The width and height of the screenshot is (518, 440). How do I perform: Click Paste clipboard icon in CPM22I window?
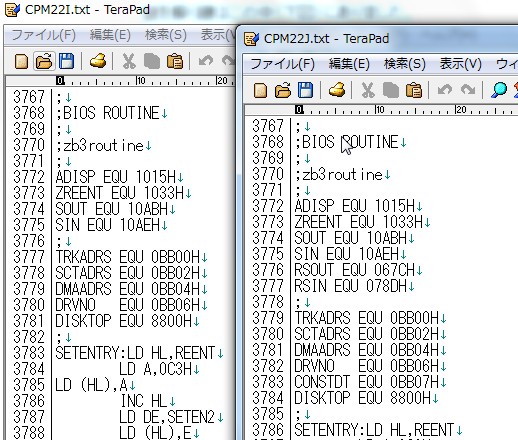175,61
